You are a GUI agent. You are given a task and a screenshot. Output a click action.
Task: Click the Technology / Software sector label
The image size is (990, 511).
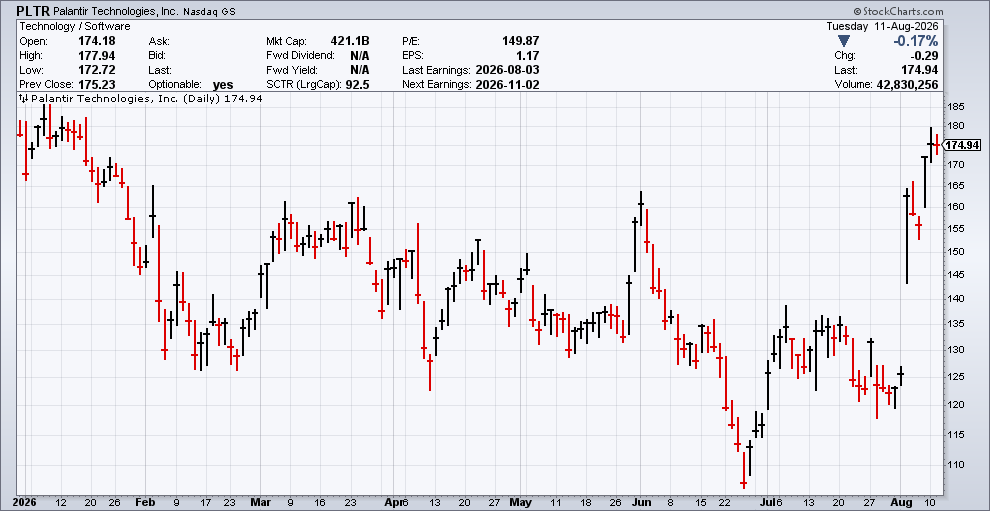75,27
